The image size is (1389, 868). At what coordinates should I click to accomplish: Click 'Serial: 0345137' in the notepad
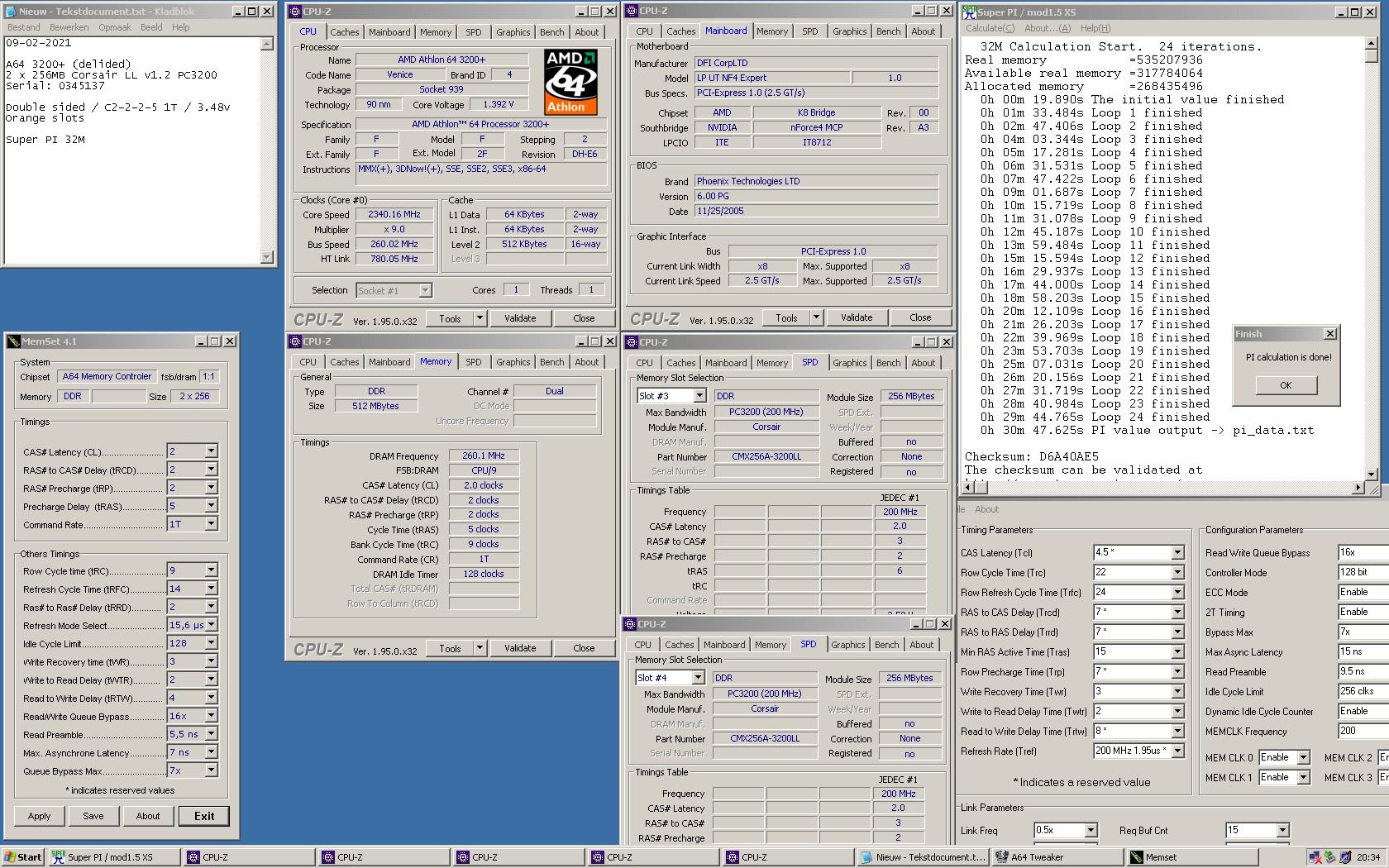[x=55, y=86]
